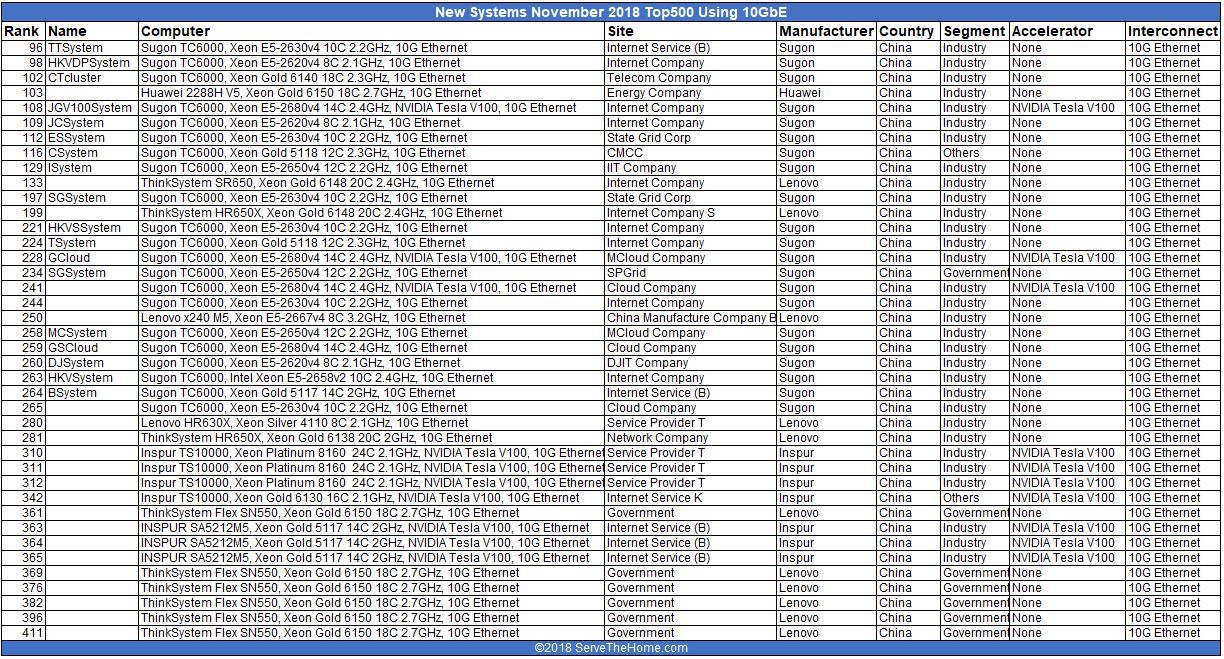The height and width of the screenshot is (659, 1224).
Task: Click the Computer column header
Action: [372, 31]
